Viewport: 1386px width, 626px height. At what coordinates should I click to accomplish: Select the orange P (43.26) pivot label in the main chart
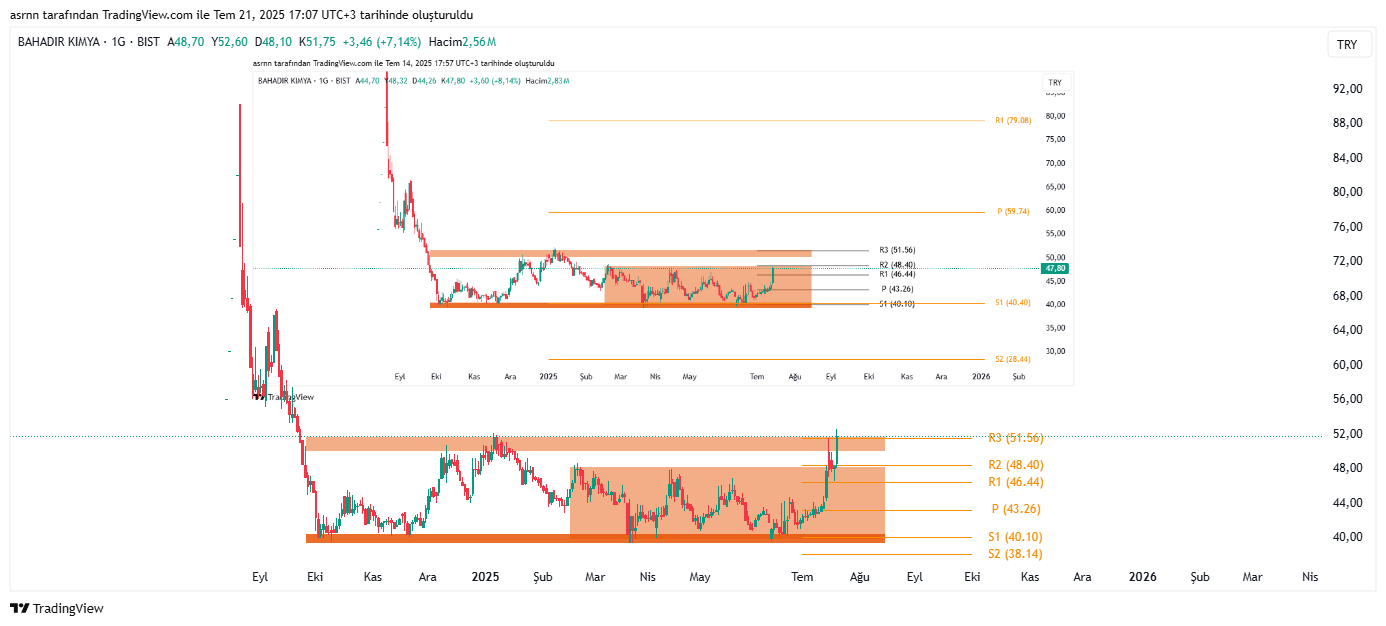[1015, 510]
